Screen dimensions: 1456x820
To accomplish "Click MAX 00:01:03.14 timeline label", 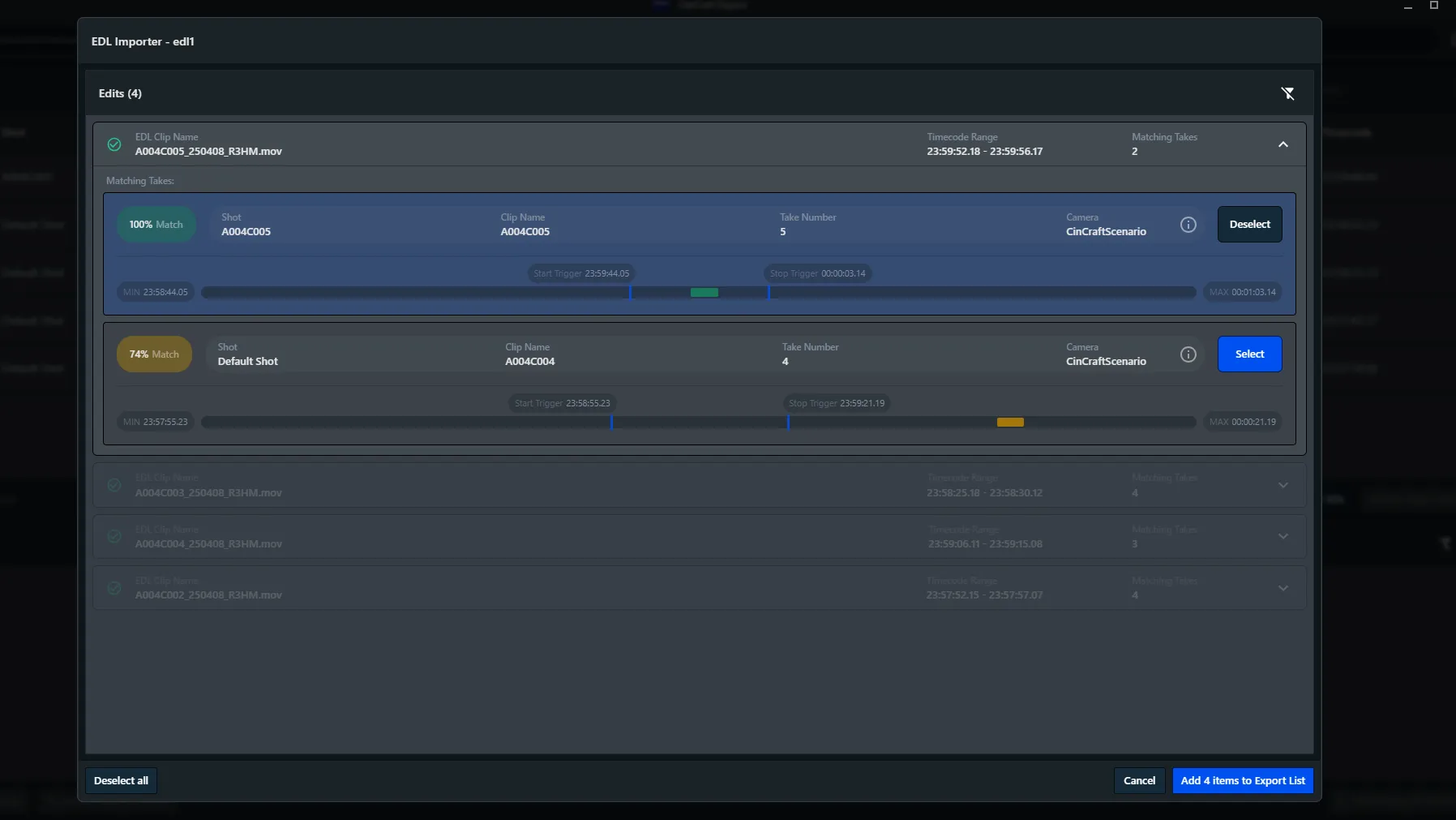I will [1242, 292].
